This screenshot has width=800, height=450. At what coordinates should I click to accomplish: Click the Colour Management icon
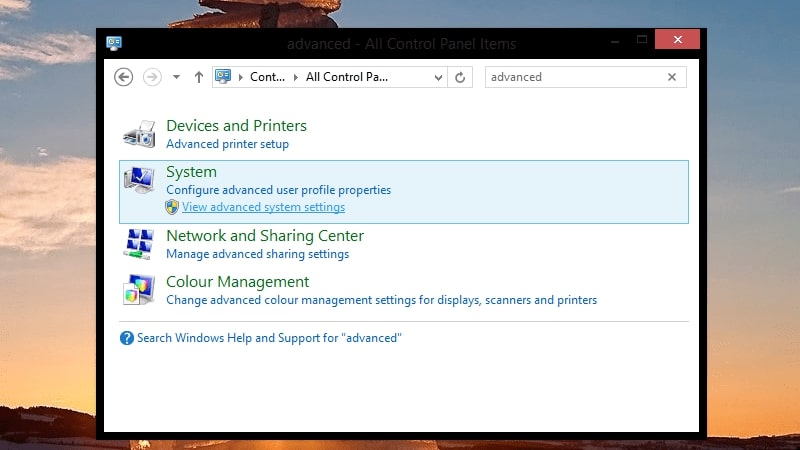point(139,290)
